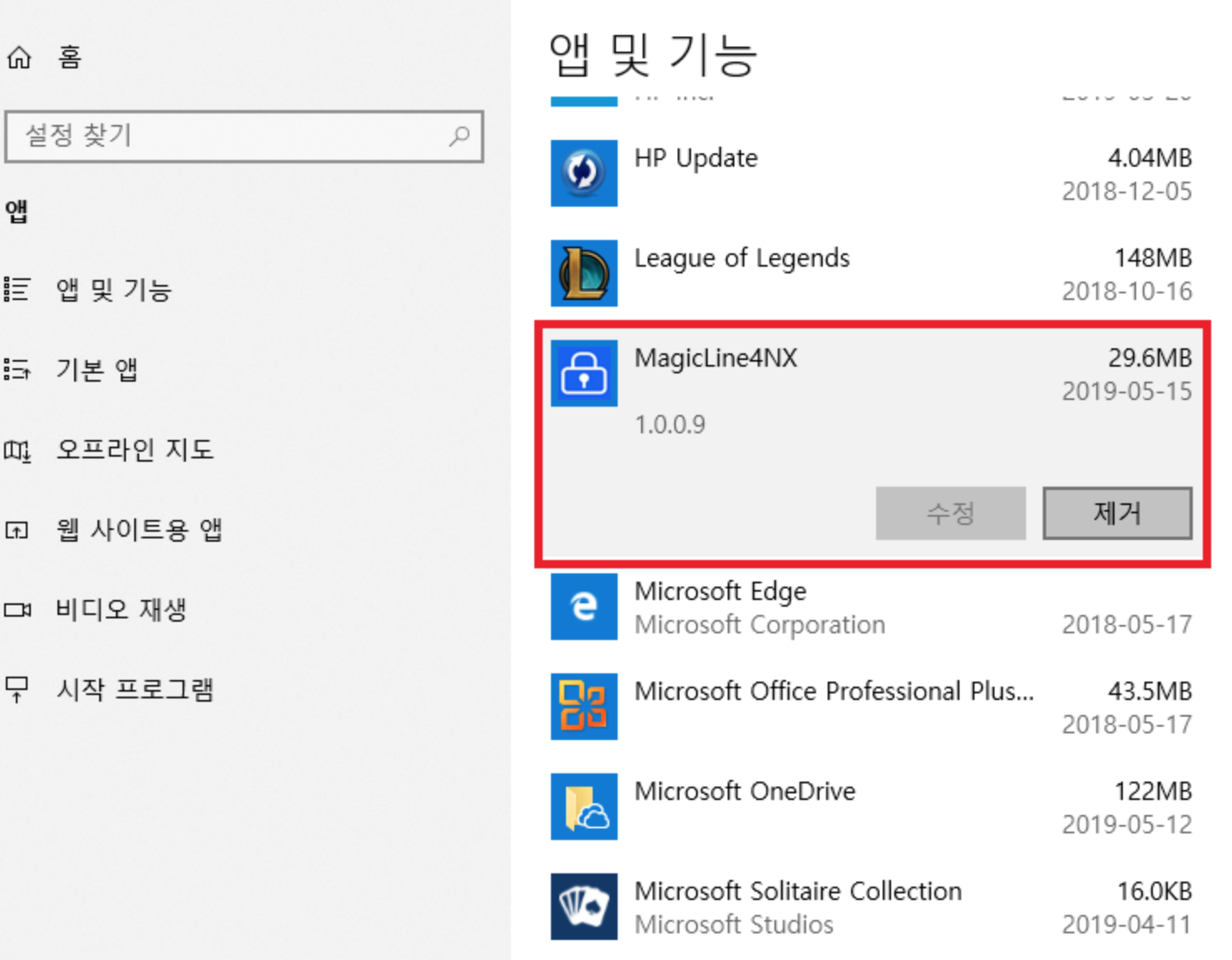Click the MagicLine4NX app name
The image size is (1232, 960).
coord(716,358)
